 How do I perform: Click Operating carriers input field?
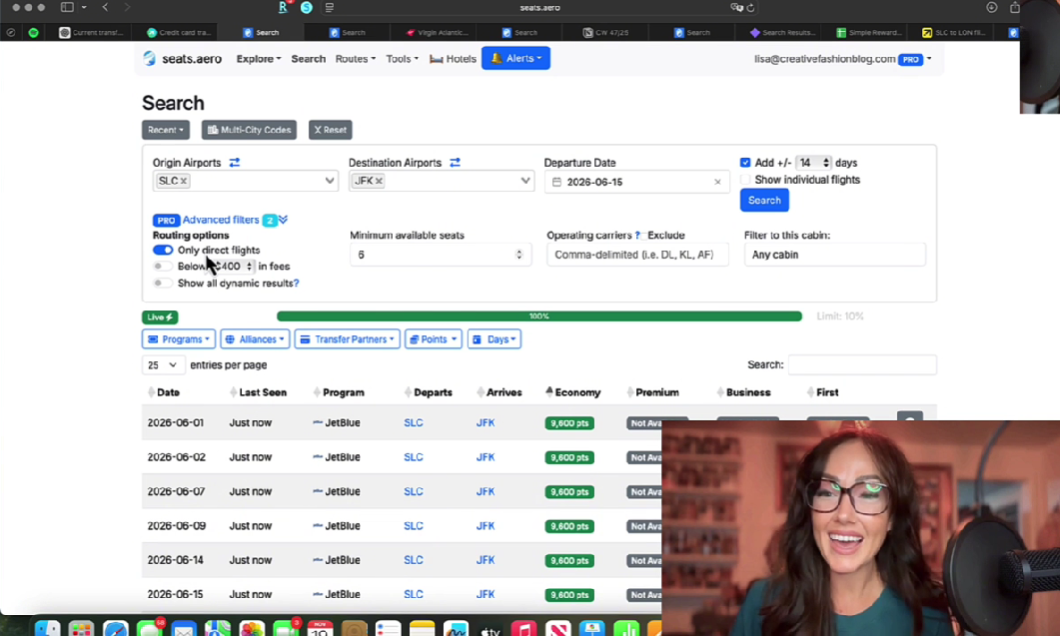click(637, 255)
